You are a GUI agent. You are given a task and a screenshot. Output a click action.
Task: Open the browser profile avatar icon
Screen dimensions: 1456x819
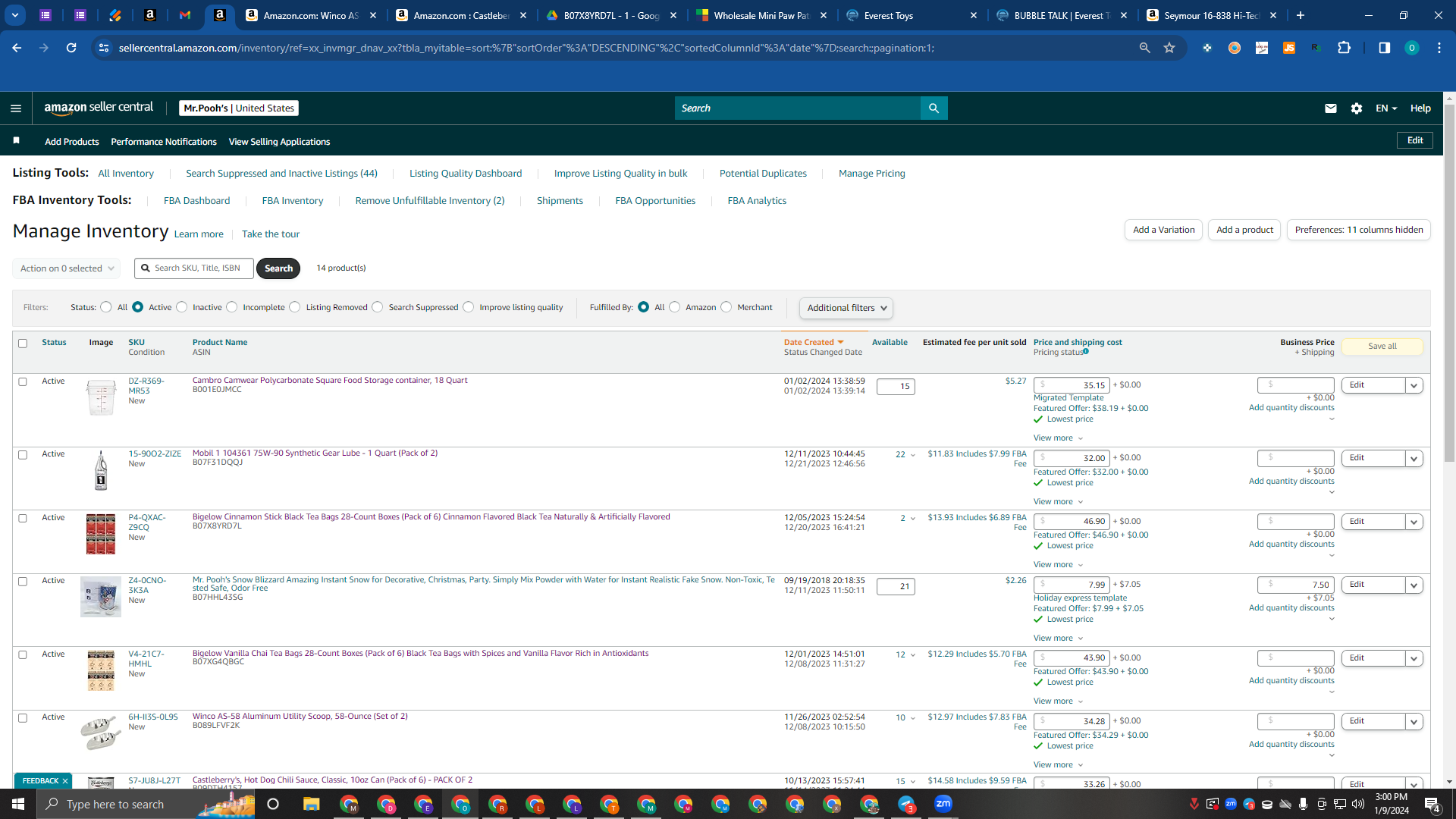coord(1411,48)
